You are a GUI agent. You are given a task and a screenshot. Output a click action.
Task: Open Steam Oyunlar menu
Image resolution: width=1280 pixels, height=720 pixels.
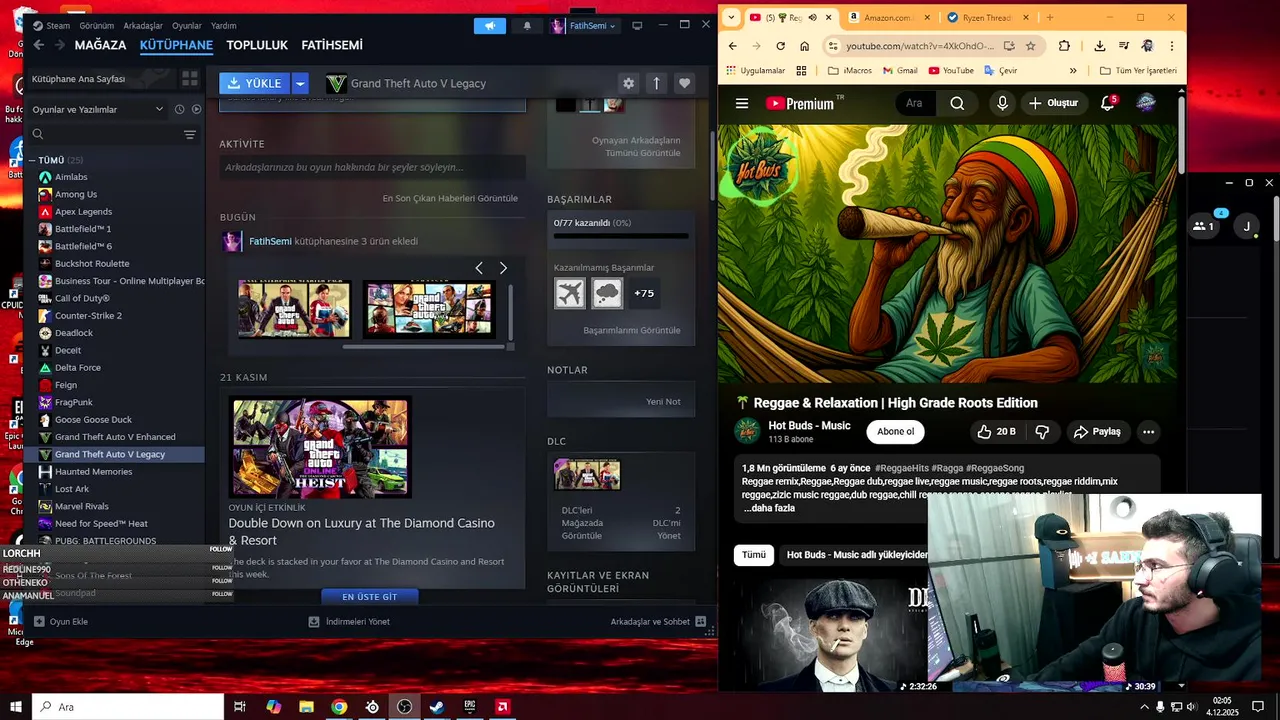click(187, 26)
